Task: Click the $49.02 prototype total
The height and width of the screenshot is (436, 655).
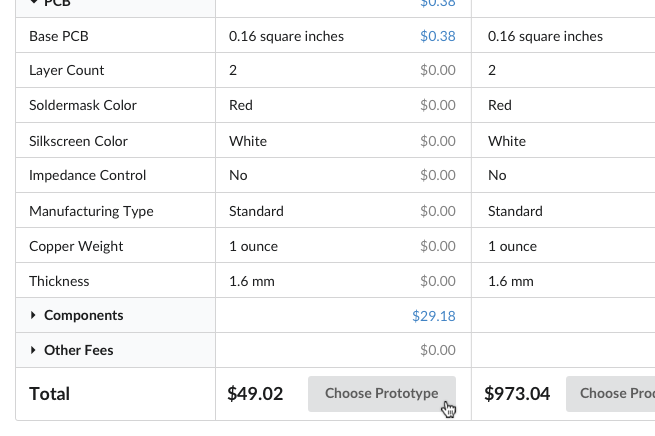Action: [255, 394]
